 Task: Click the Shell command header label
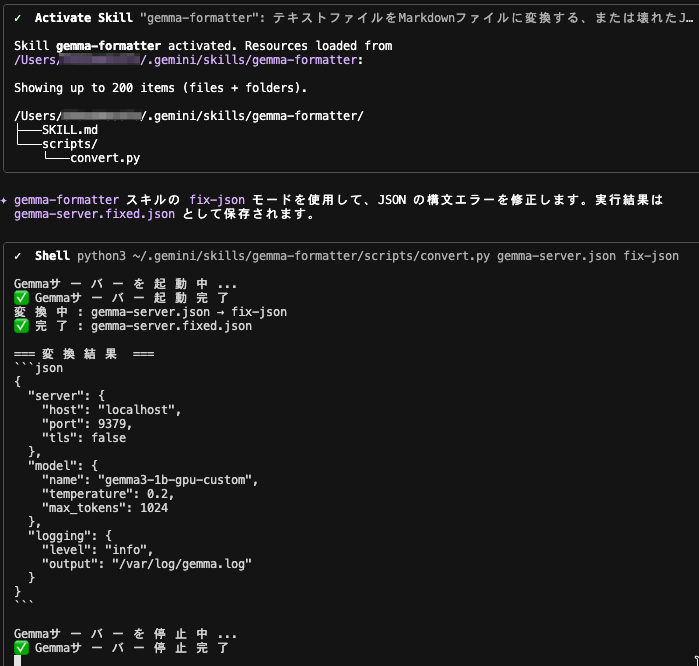click(x=52, y=256)
